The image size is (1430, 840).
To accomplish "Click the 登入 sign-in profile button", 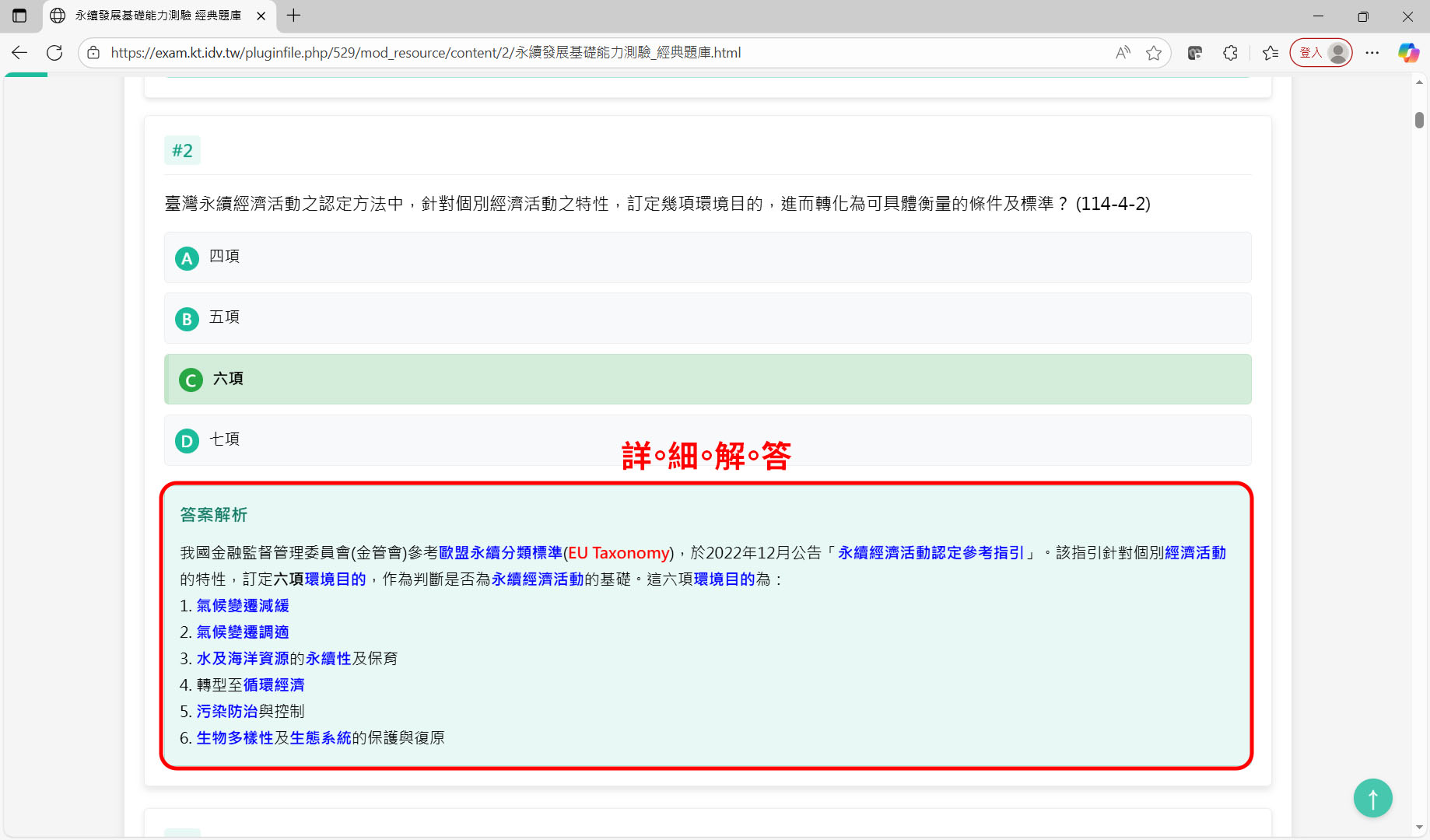I will pos(1320,53).
